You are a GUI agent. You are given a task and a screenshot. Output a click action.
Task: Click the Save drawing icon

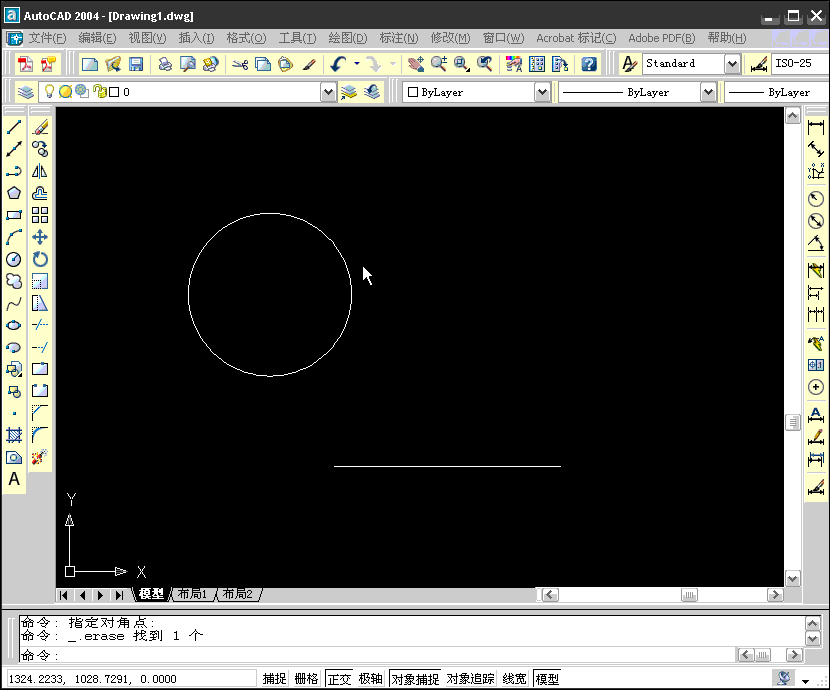pos(136,64)
